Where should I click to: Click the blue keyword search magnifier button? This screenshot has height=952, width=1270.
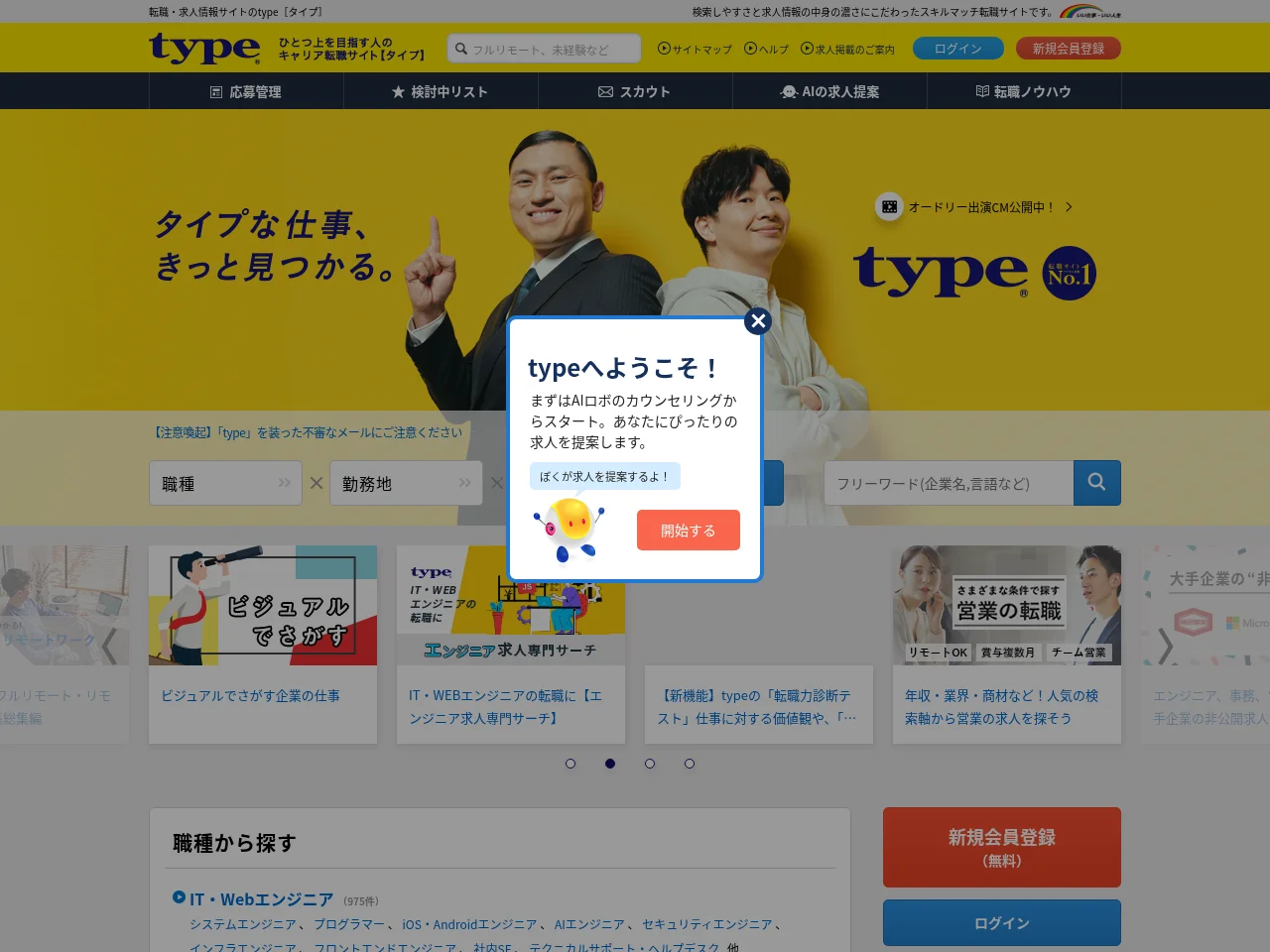coord(1097,483)
